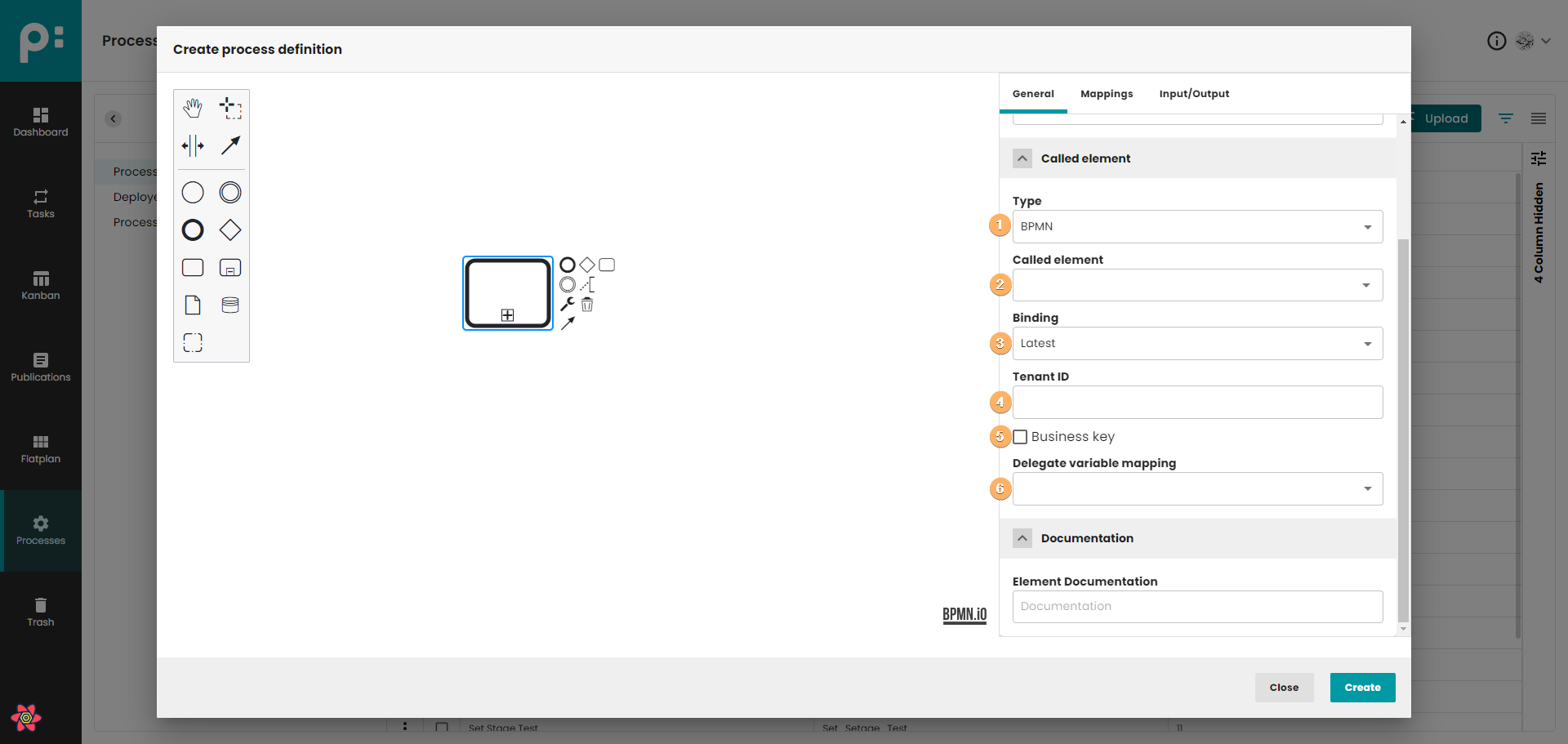This screenshot has width=1568, height=744.
Task: Toggle the Business key checkbox
Action: 1020,437
